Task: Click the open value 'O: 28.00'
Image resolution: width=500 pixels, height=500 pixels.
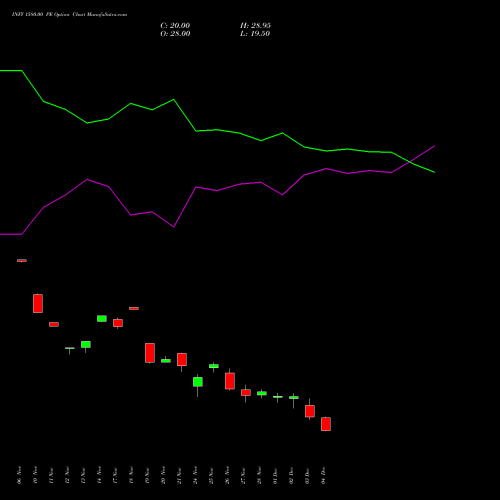Action: click(x=175, y=34)
